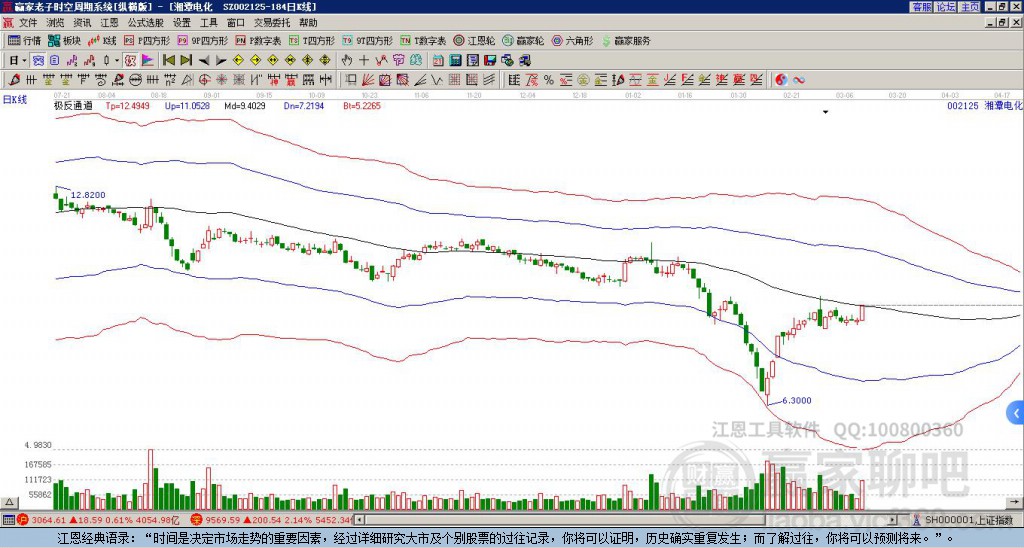This screenshot has width=1024, height=548.
Task: Open the P数字表 tool
Action: pyautogui.click(x=258, y=40)
